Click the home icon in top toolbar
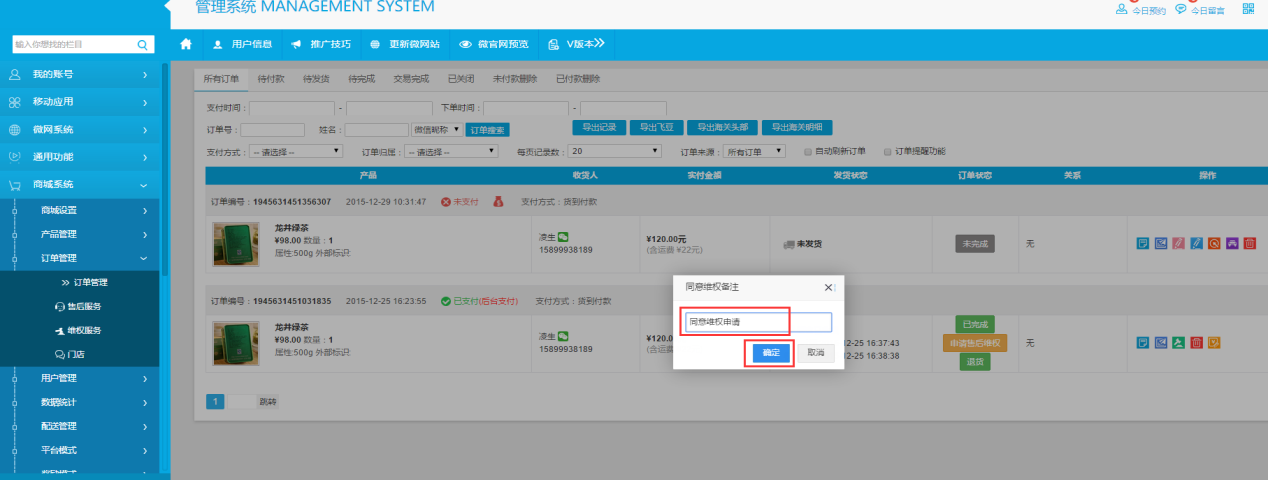Image resolution: width=1268 pixels, height=480 pixels. tap(186, 44)
